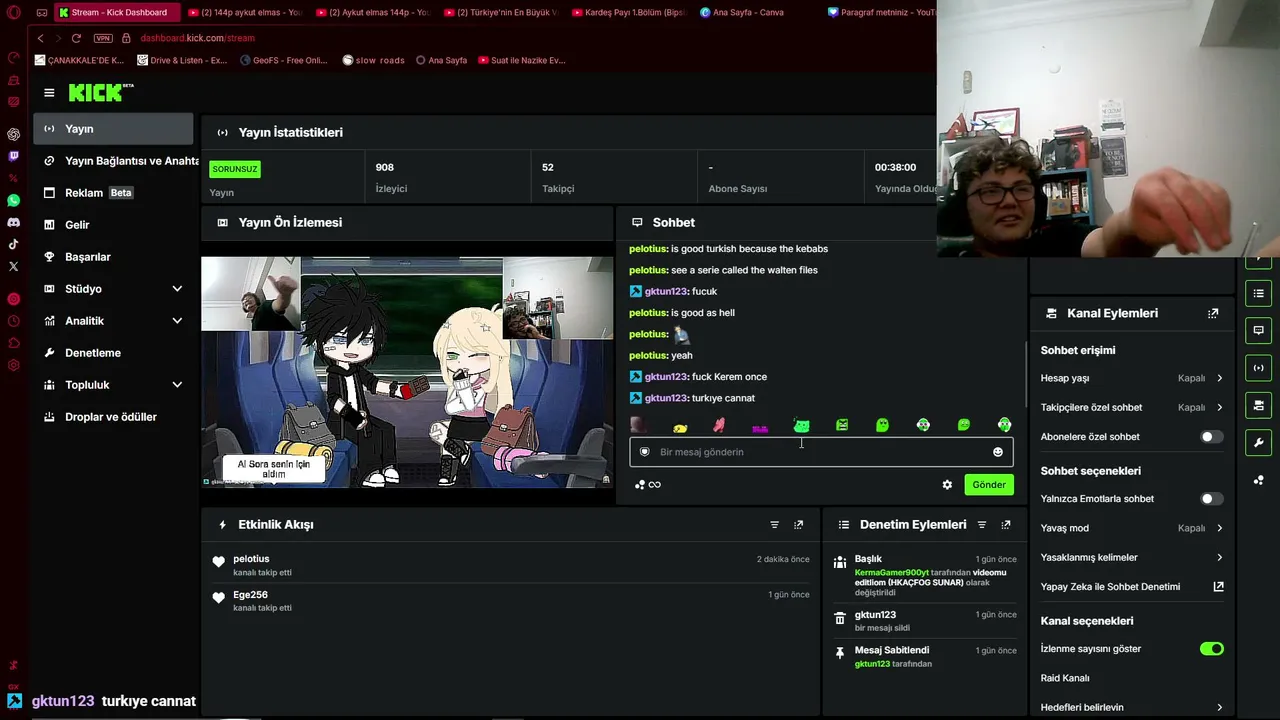Open X in the Opera sidebar
This screenshot has height=720, width=1280.
click(x=13, y=266)
